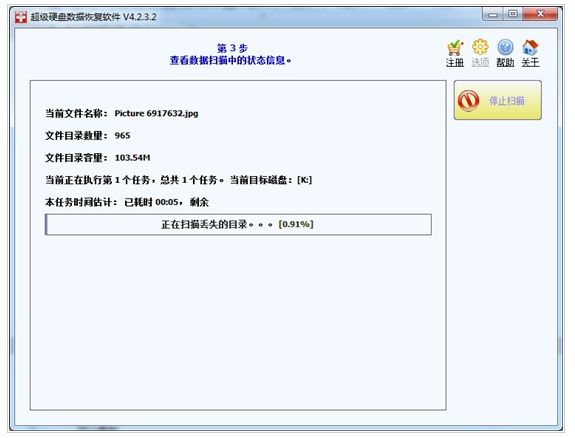The width and height of the screenshot is (575, 438).
Task: Click the scanning progress bar at 0.91%
Action: click(x=238, y=225)
